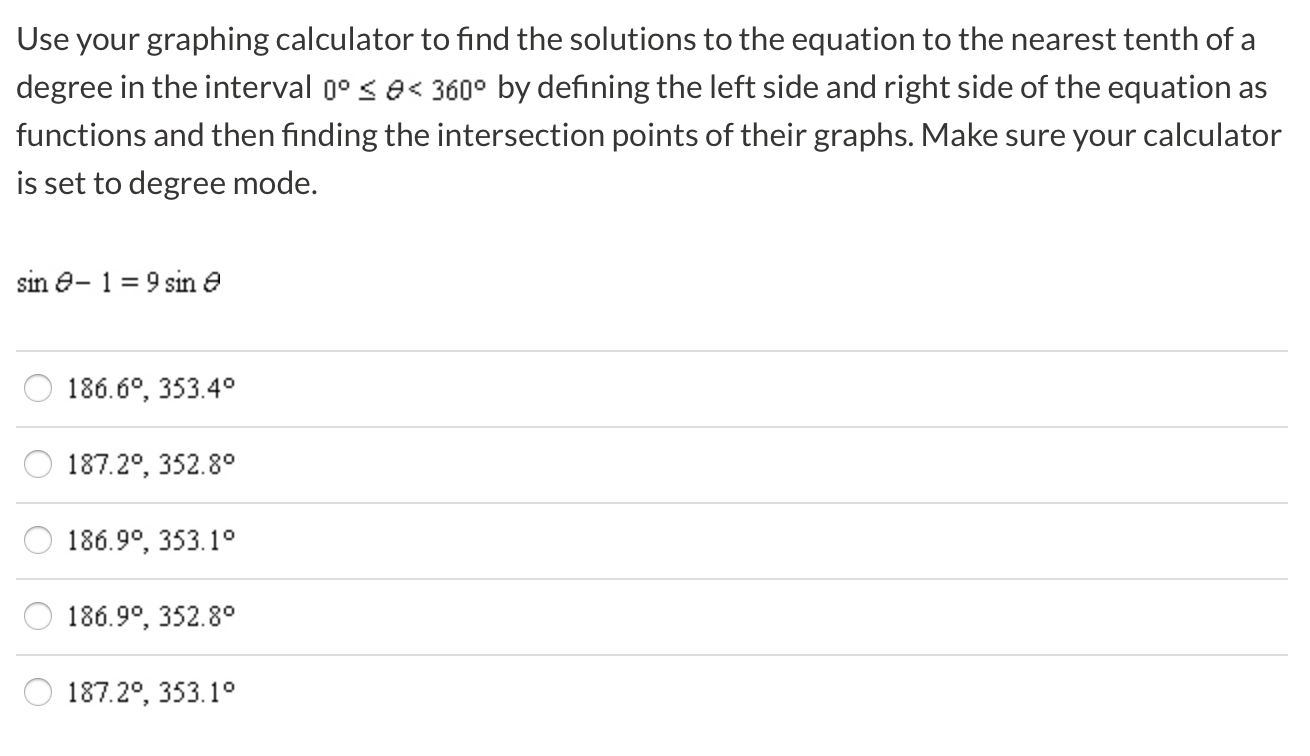Click the equation sin θ − 1 = 9 sin θ
The image size is (1310, 756).
click(x=118, y=282)
